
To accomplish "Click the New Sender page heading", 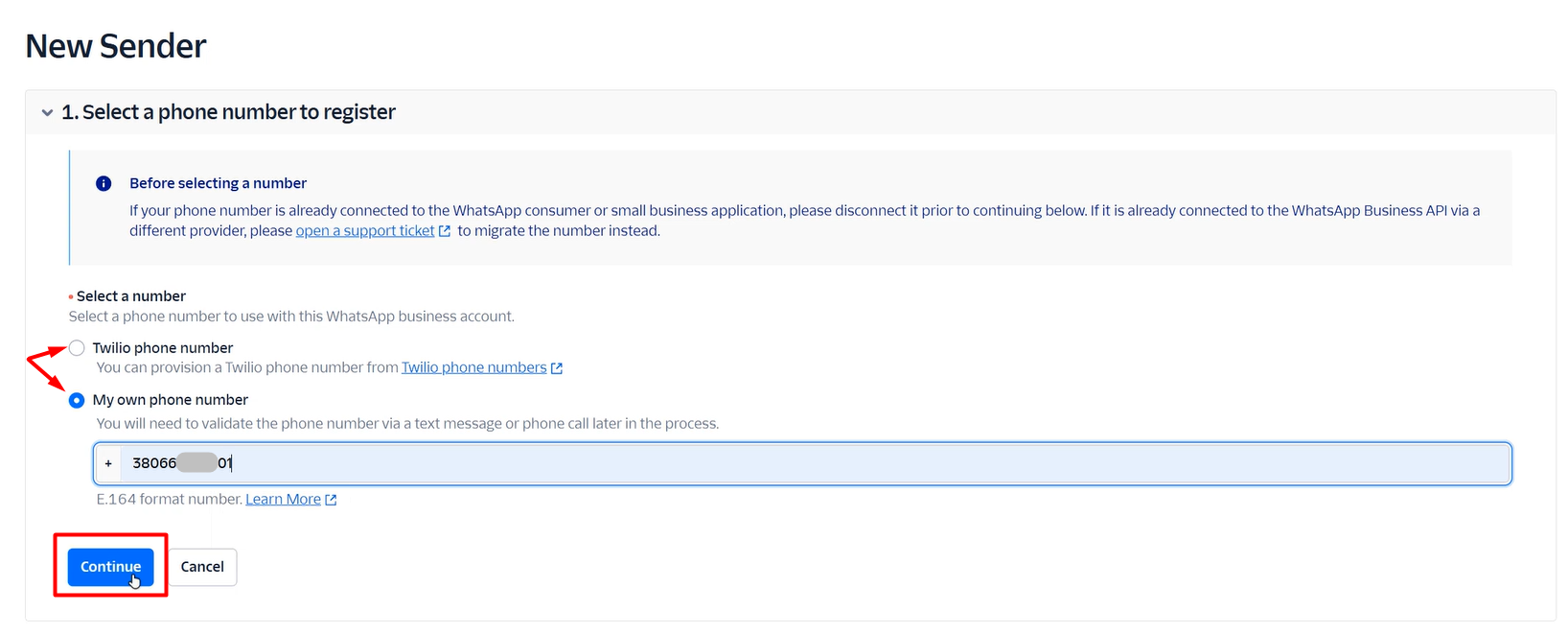I will point(116,46).
